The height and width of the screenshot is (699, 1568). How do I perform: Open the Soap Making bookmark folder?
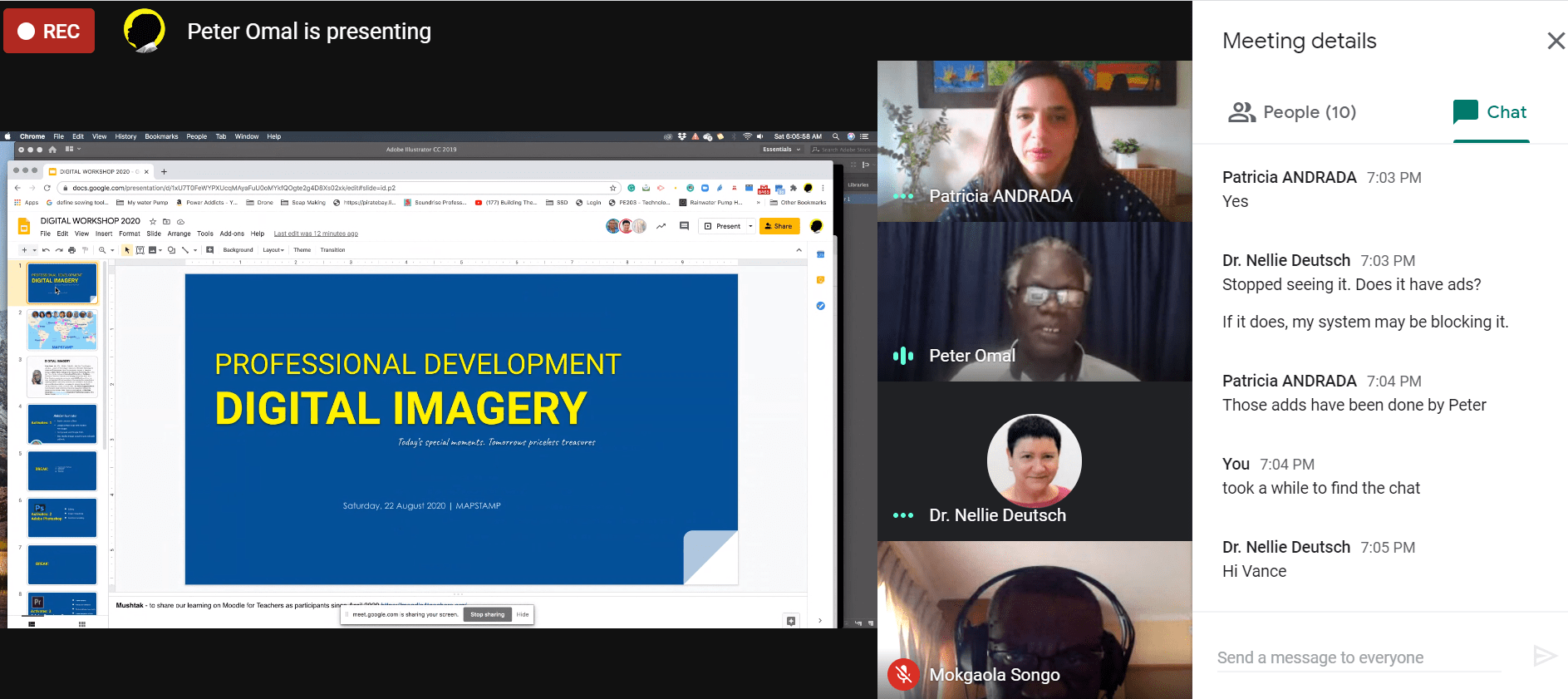[303, 202]
